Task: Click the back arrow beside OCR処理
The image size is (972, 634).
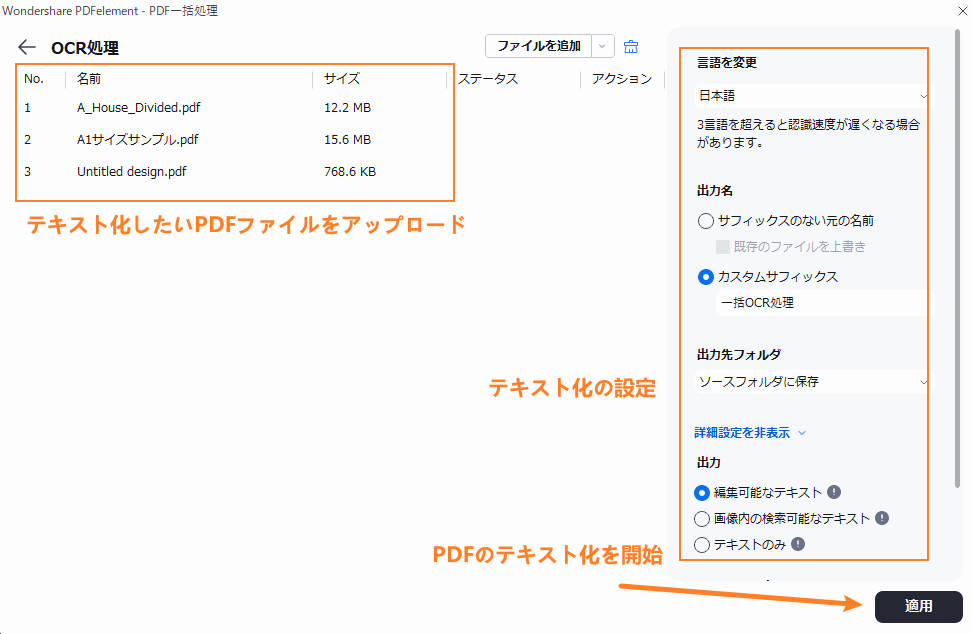Action: [27, 46]
